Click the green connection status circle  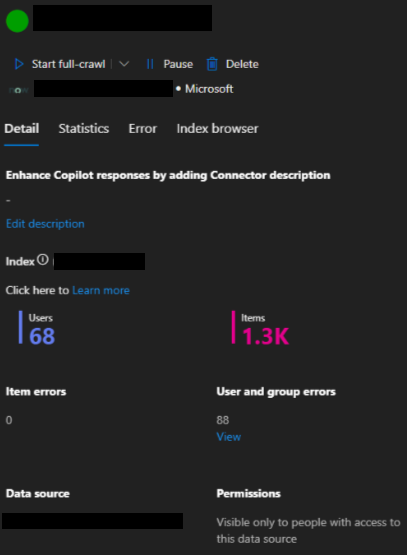(17, 21)
